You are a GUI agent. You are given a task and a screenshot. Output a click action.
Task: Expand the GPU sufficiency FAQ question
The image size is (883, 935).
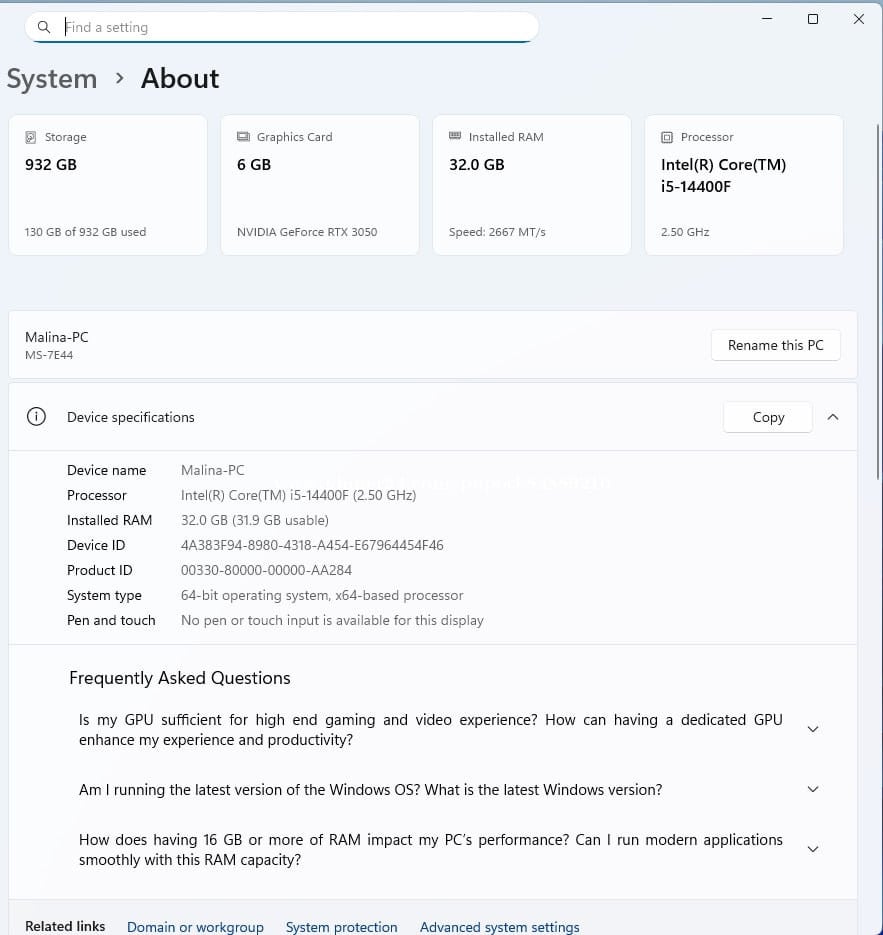tap(812, 729)
